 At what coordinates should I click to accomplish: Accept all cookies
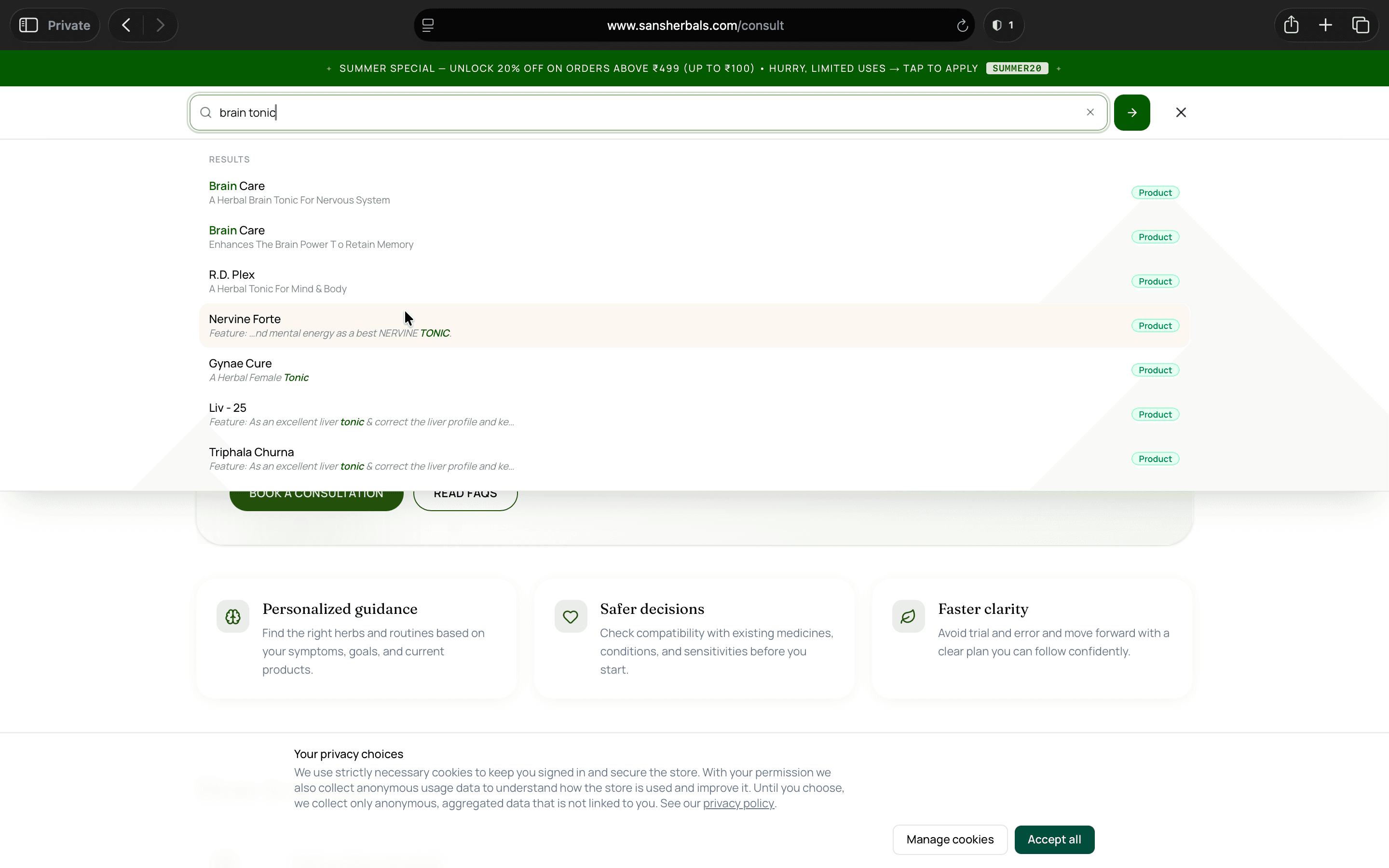1054,839
